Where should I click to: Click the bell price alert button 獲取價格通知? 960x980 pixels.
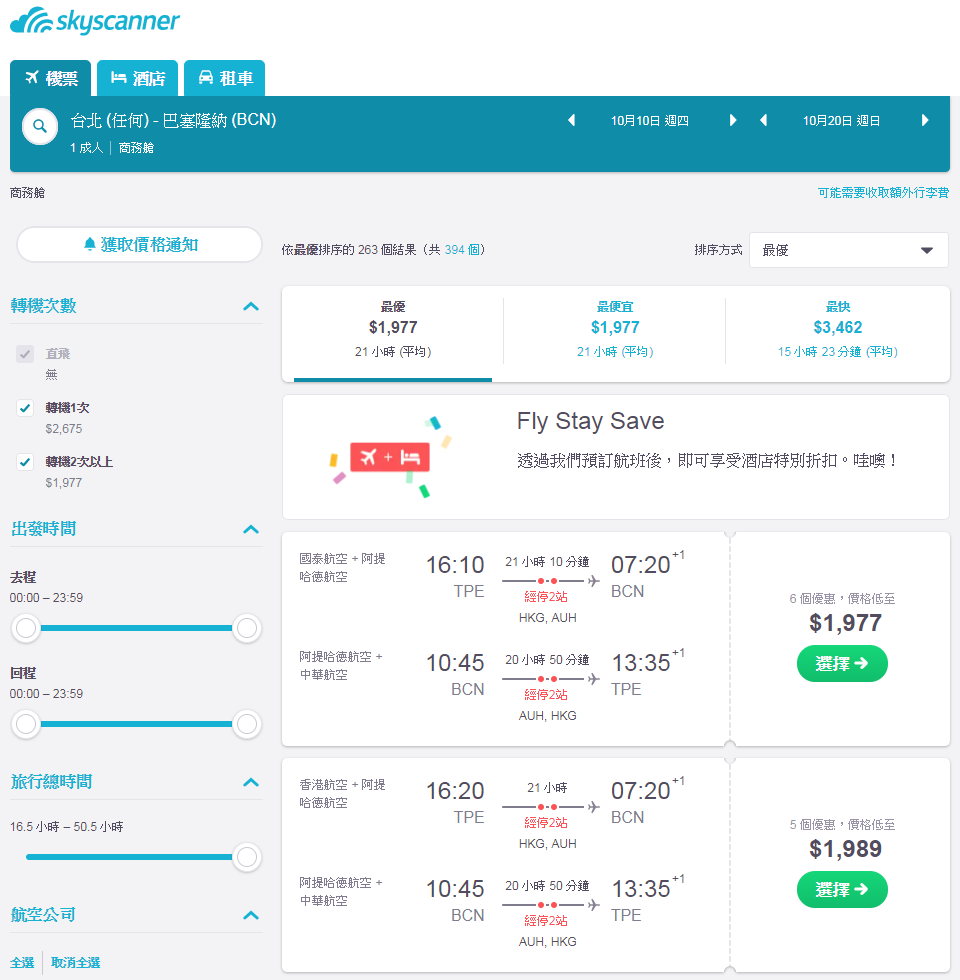pyautogui.click(x=139, y=244)
